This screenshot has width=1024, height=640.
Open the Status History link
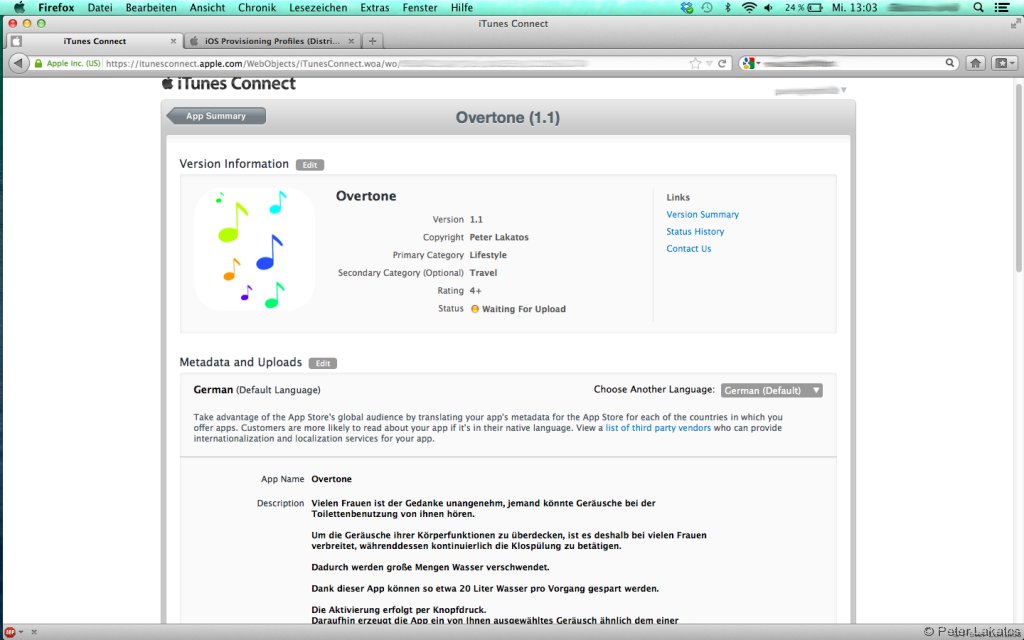695,231
